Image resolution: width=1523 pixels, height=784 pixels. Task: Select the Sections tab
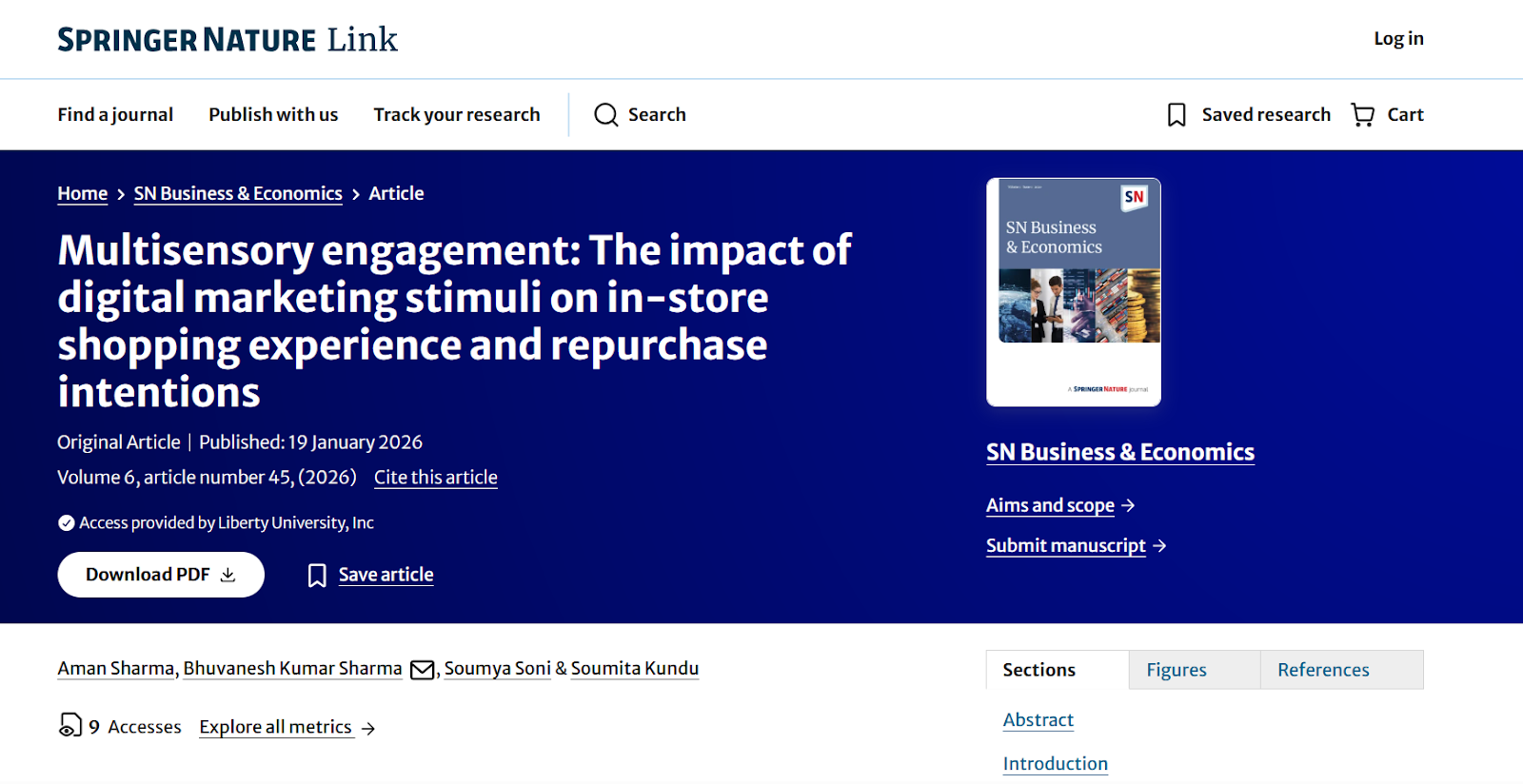pos(1038,670)
